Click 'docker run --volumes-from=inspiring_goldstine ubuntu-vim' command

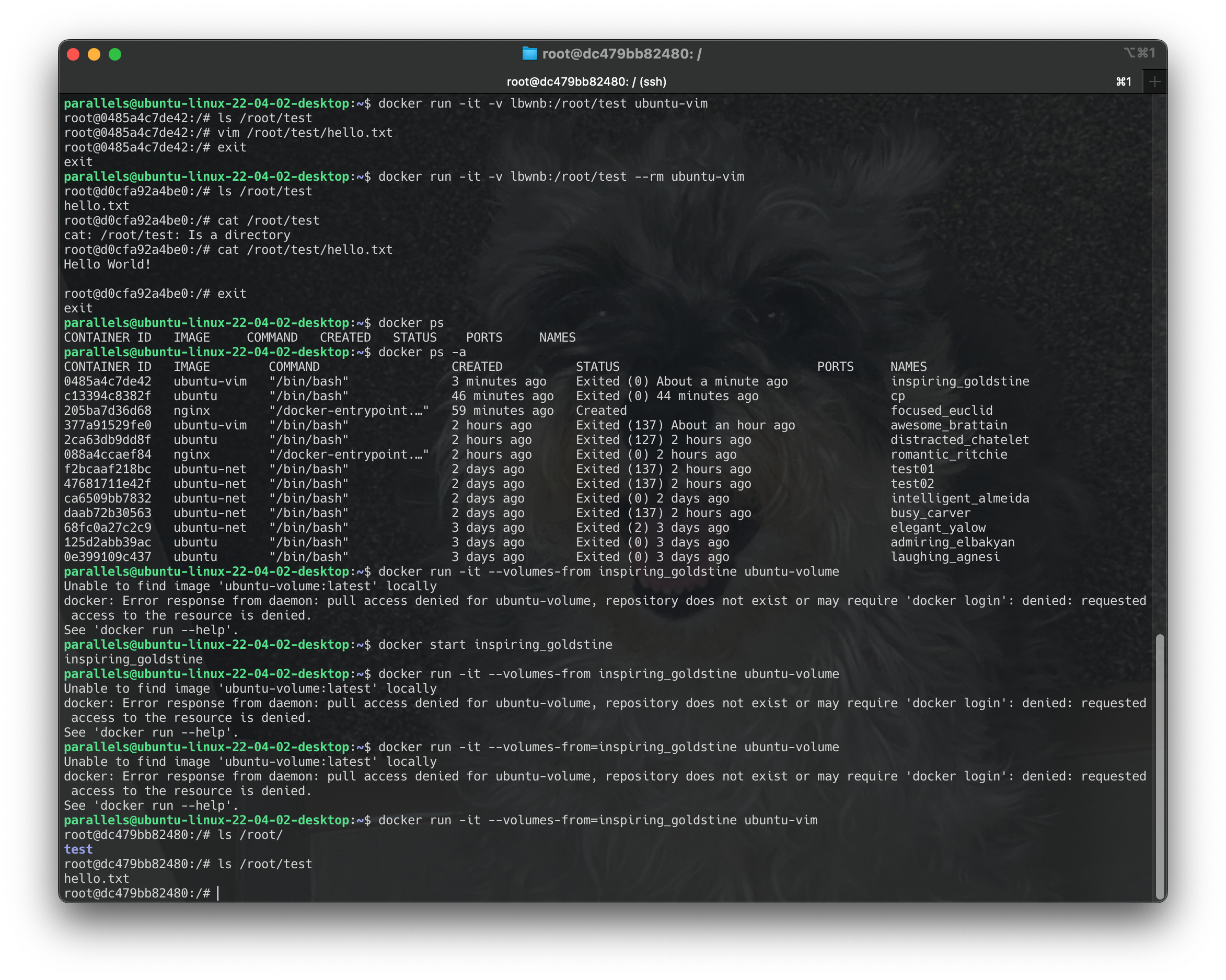pyautogui.click(x=598, y=820)
